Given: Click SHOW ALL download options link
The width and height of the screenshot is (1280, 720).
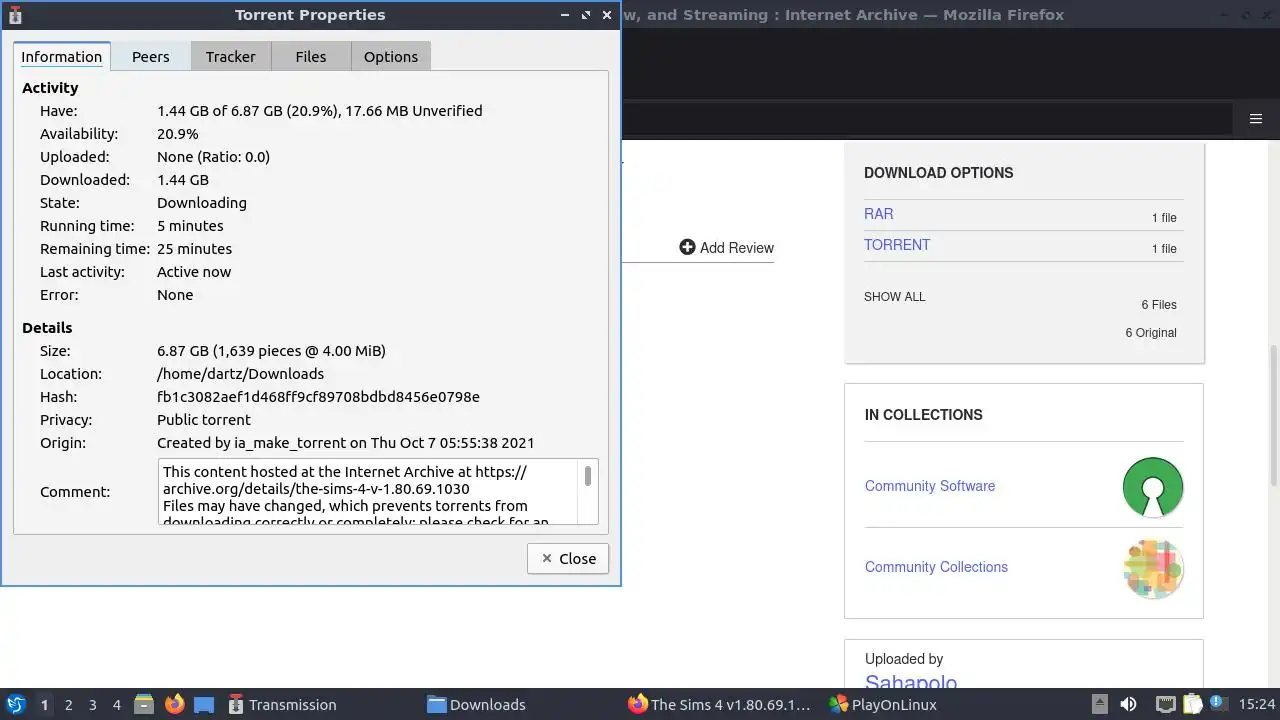Looking at the screenshot, I should (x=895, y=297).
